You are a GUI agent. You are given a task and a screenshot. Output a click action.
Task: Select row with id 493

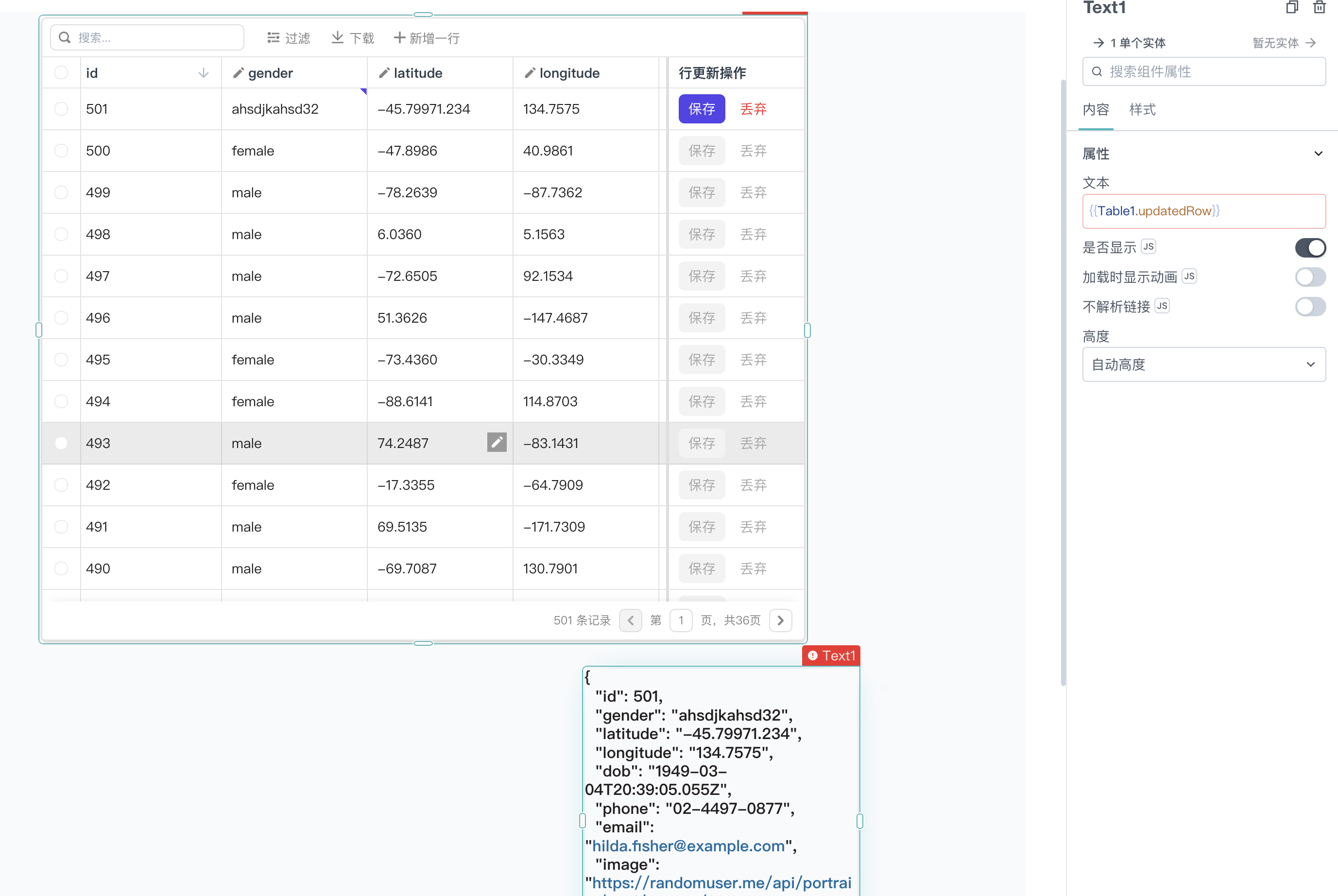click(x=61, y=443)
